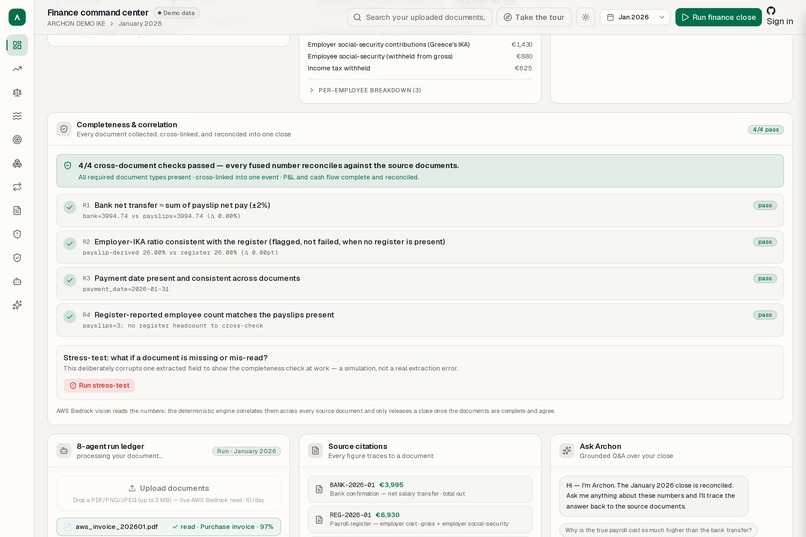Viewport: 806px width, 537px height.
Task: Click the Take the tour button
Action: 534,17
